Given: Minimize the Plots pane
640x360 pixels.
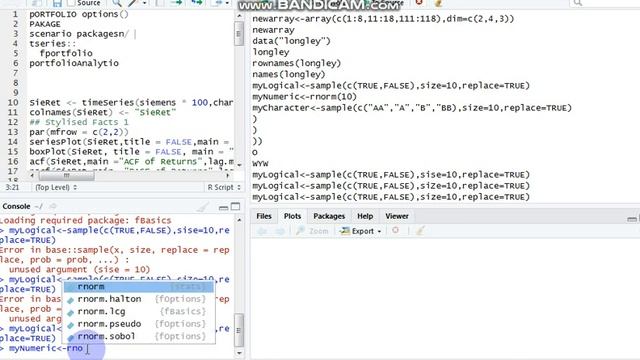Looking at the screenshot, I should coord(631,220).
